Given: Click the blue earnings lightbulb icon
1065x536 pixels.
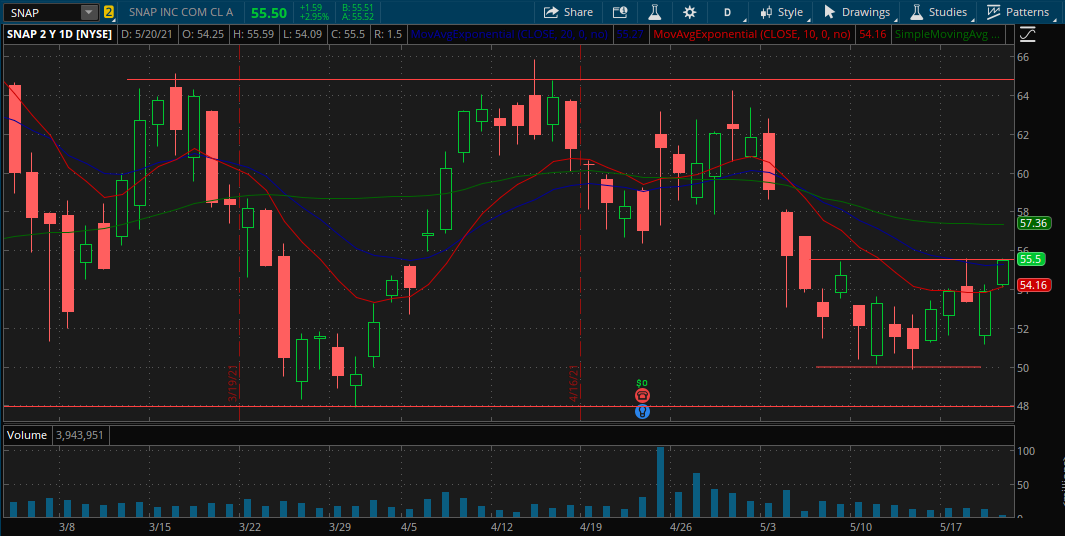Looking at the screenshot, I should [642, 412].
